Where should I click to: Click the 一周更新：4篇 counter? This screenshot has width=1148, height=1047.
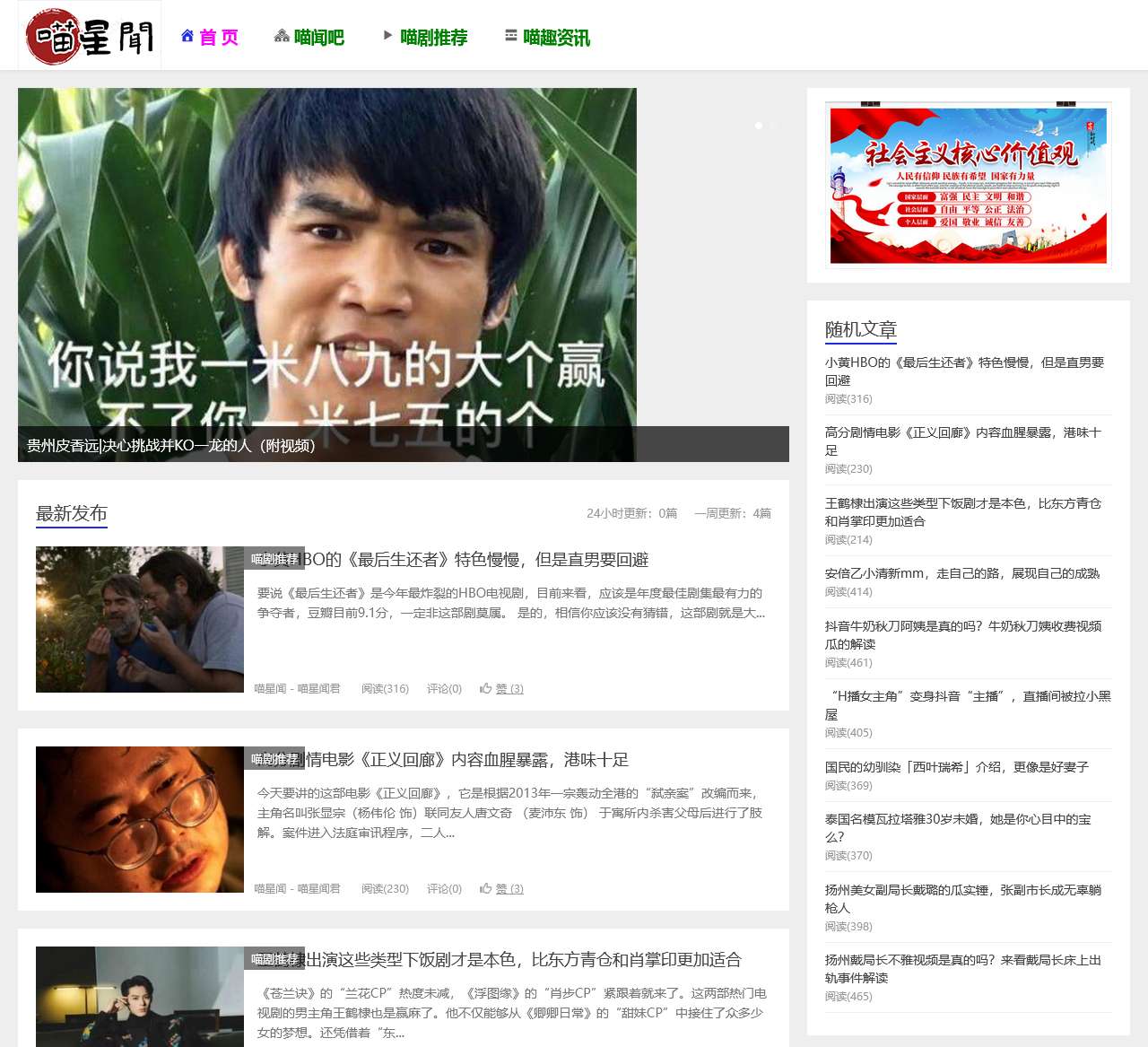pos(733,513)
